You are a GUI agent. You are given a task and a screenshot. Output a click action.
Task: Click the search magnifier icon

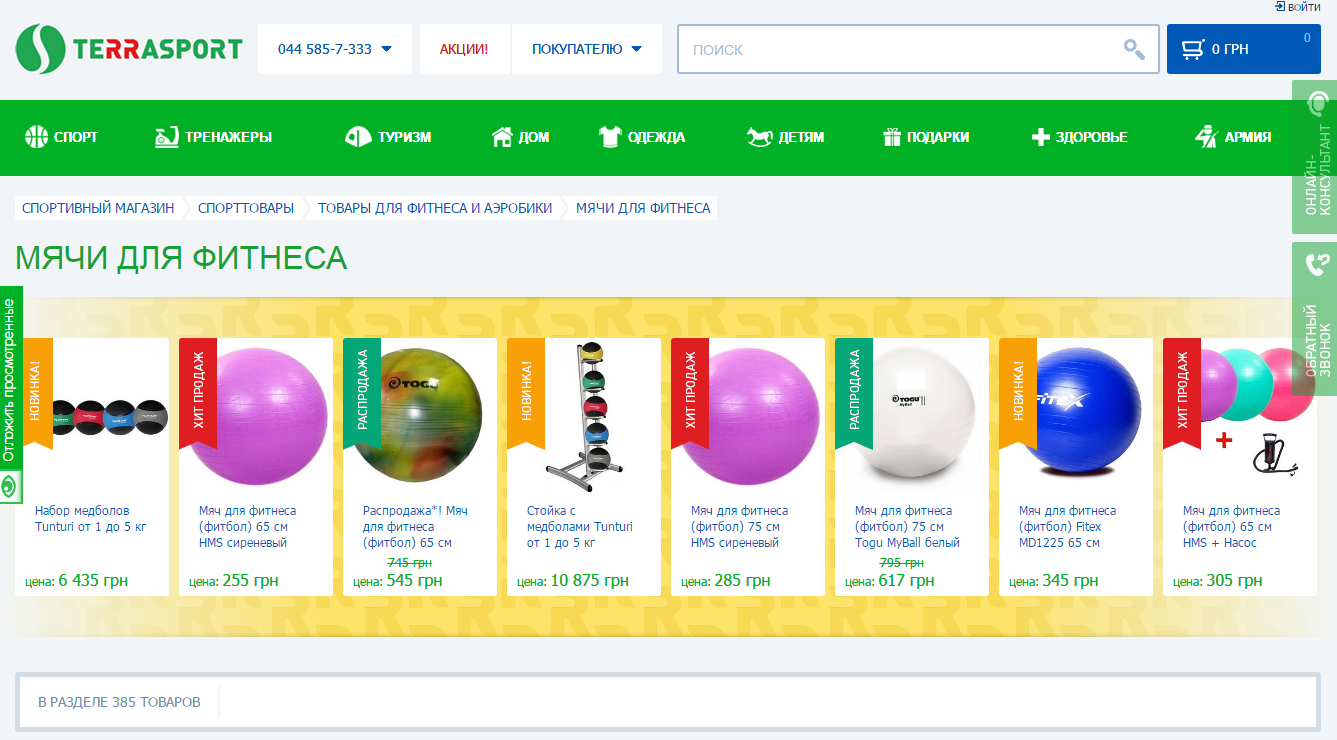[1133, 49]
